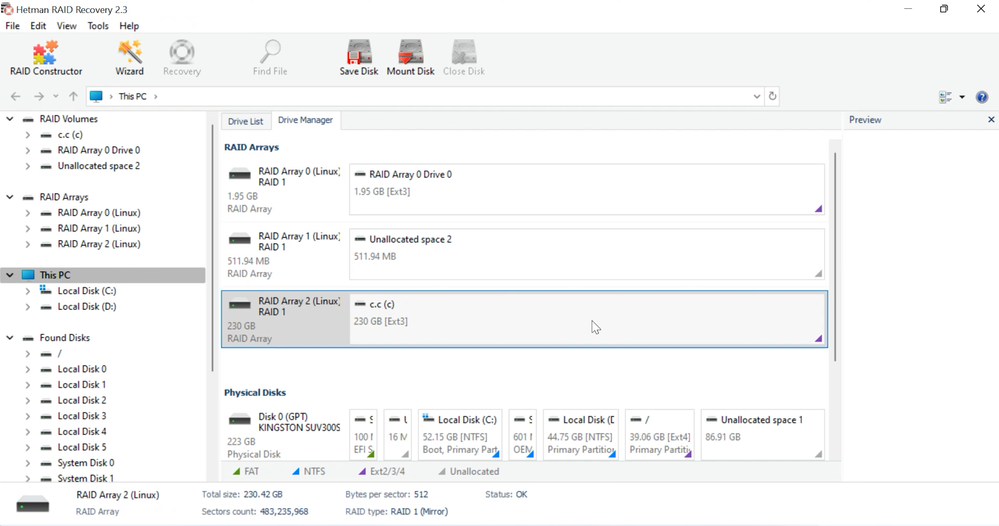The image size is (999, 526).
Task: Select Local Disk (C:) 52.15 GB partition
Action: click(x=460, y=435)
